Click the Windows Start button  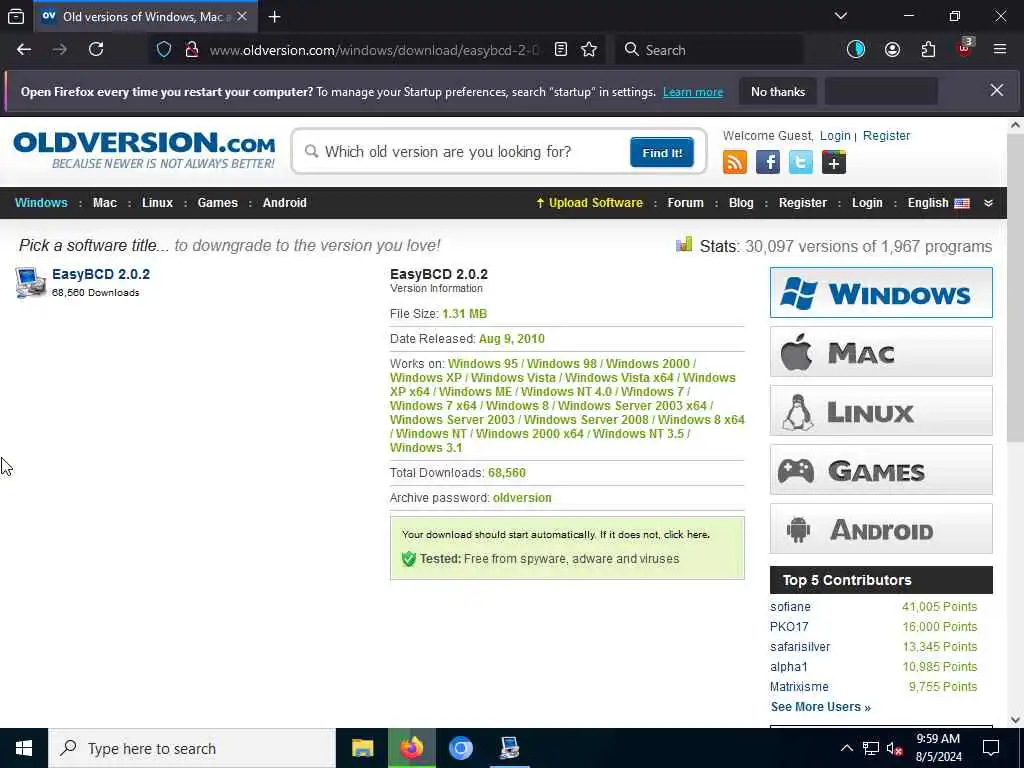tap(24, 748)
